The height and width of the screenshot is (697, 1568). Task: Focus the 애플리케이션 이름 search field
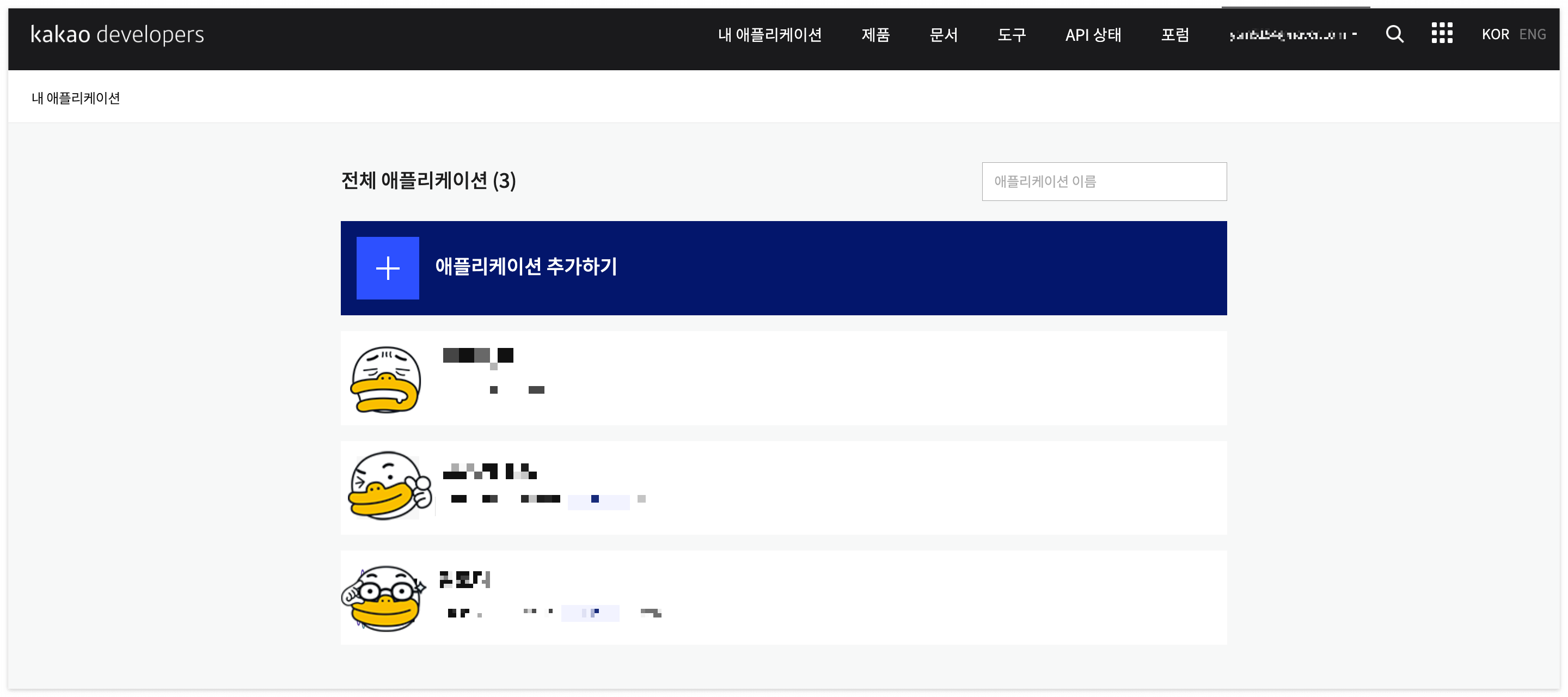[1104, 181]
